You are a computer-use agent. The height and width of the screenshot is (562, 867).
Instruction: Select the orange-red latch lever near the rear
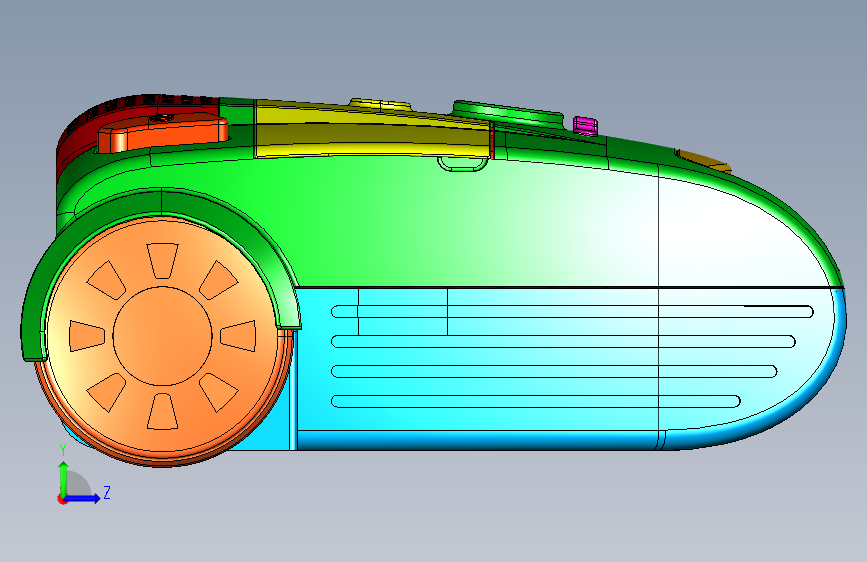tap(163, 132)
